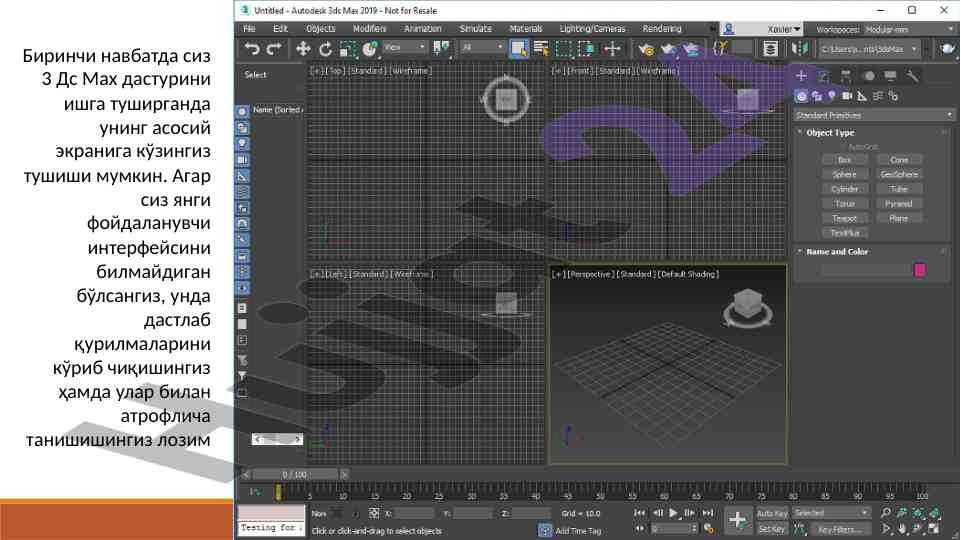The height and width of the screenshot is (540, 961).
Task: Select the Lights category icon
Action: 832,96
